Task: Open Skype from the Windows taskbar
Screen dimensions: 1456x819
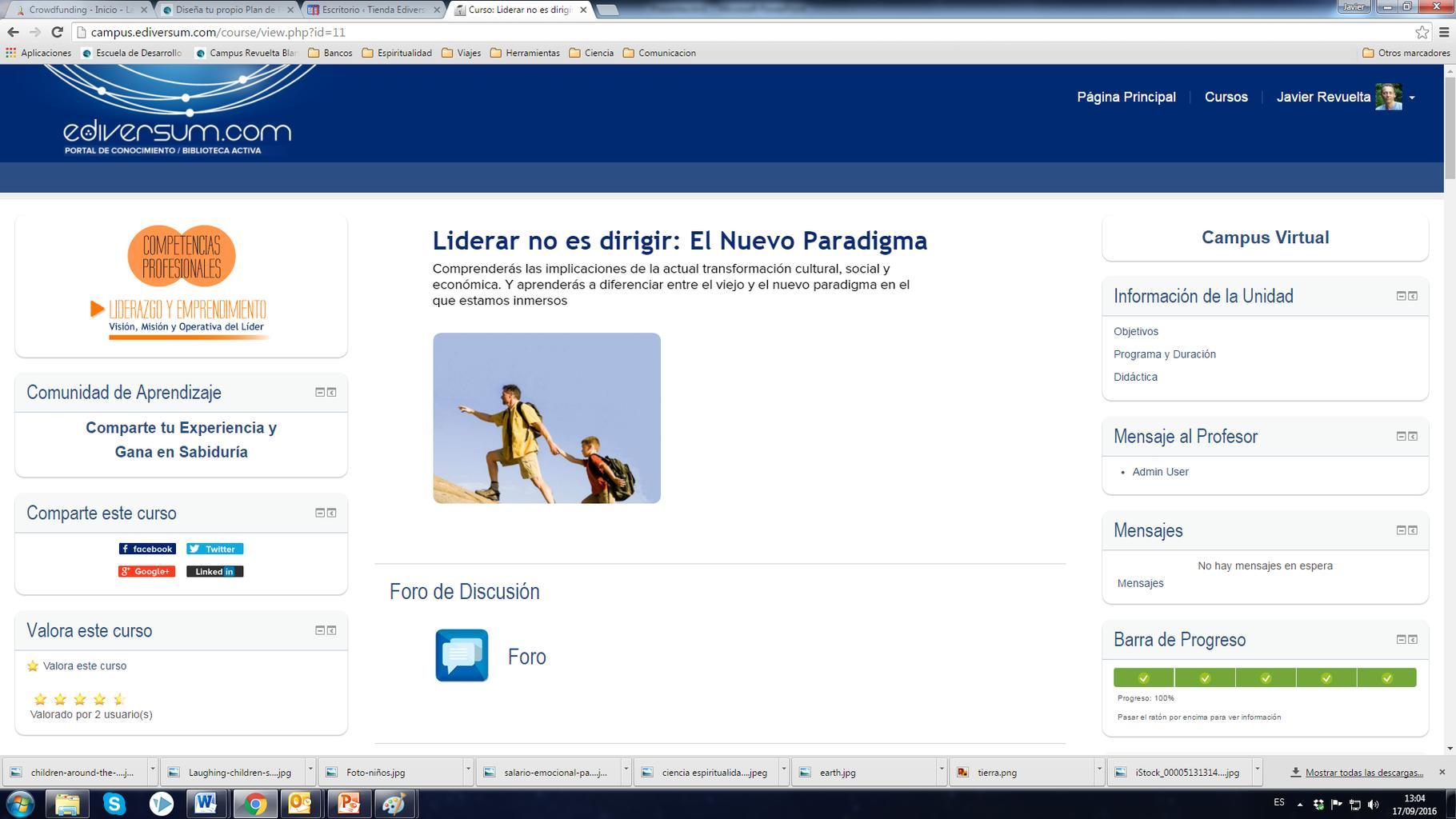Action: [114, 803]
